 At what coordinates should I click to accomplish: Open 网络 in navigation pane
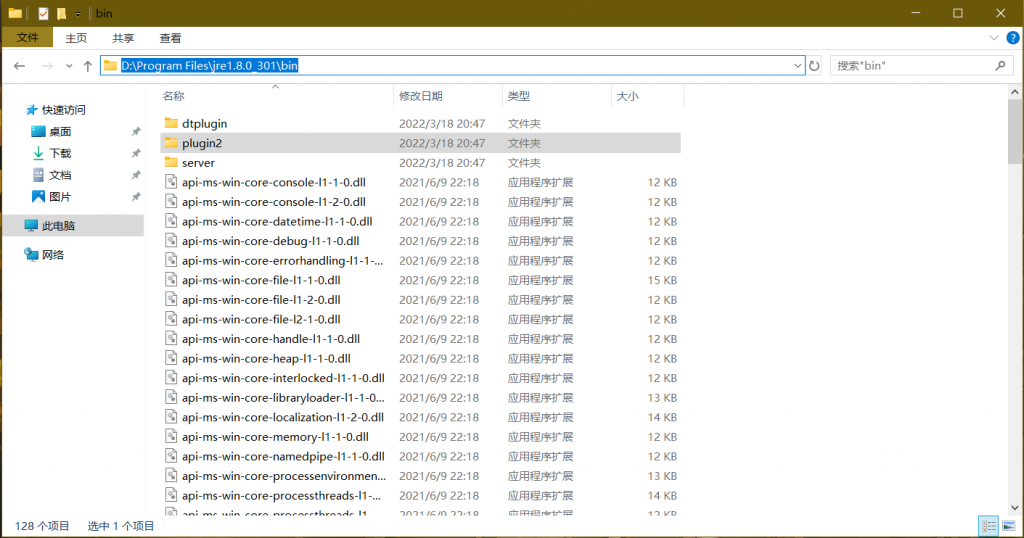coord(52,255)
